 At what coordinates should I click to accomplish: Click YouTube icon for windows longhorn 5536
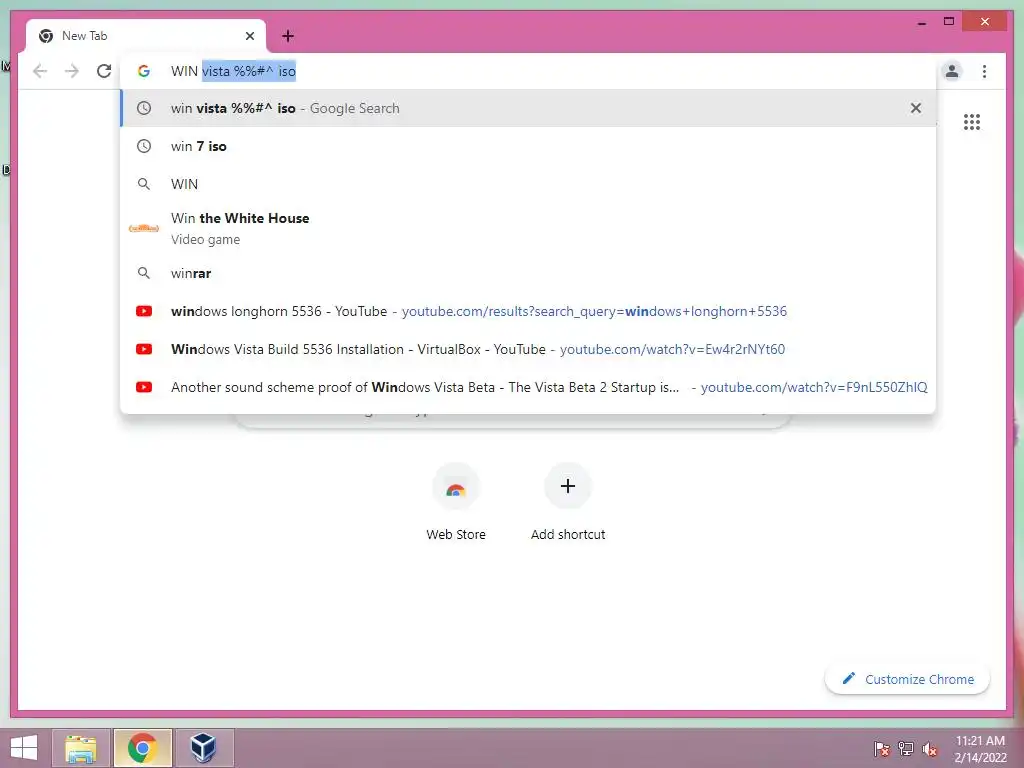point(144,311)
